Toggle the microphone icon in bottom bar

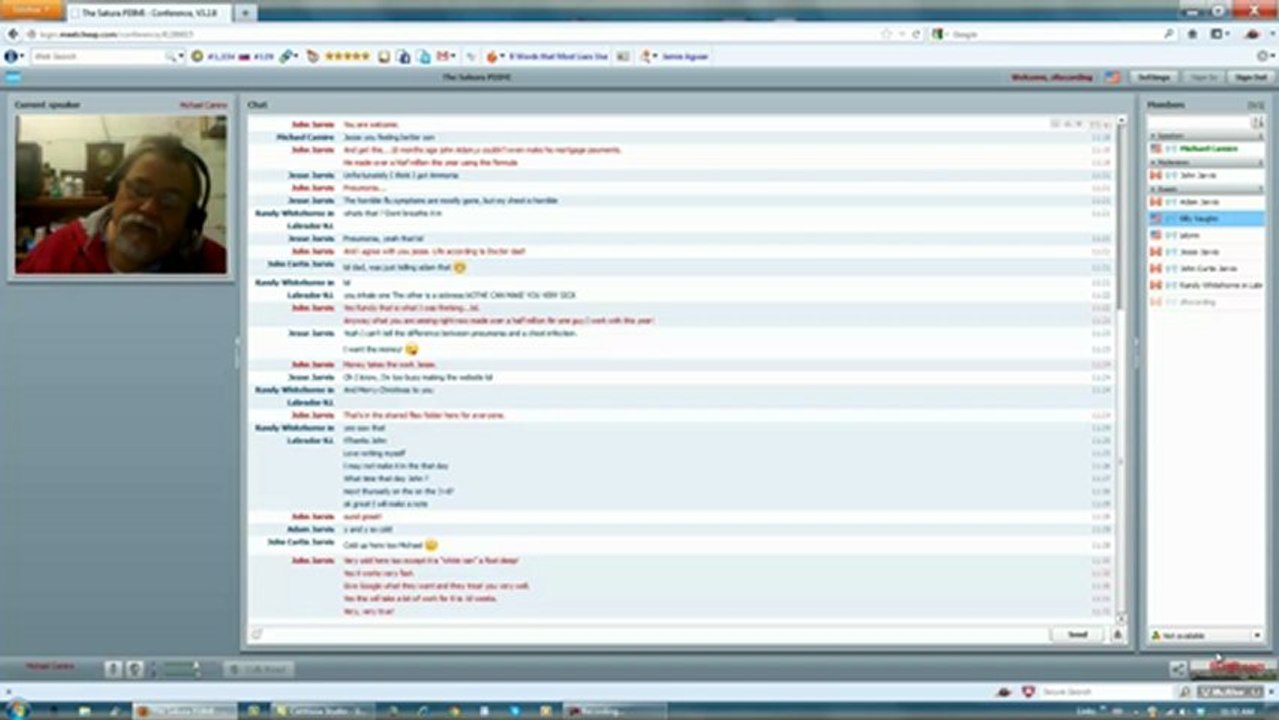click(x=113, y=669)
